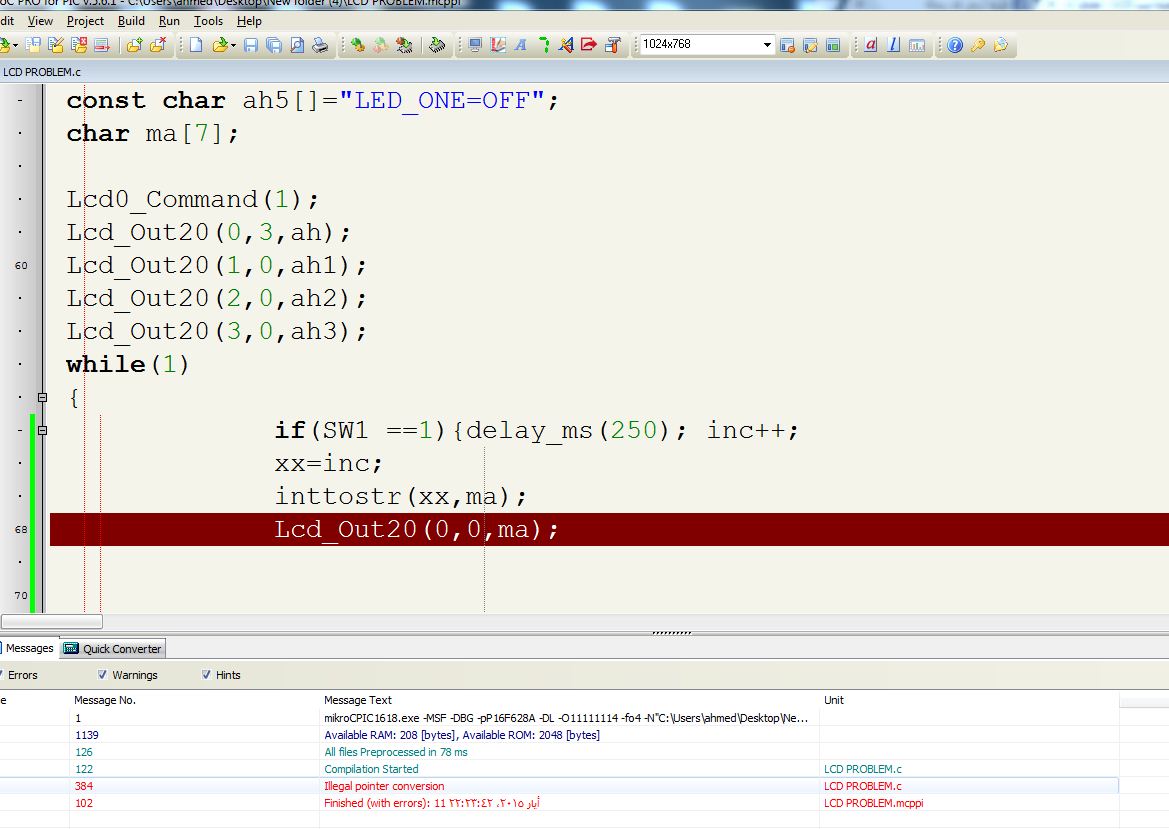Open the Help menu

pos(249,21)
